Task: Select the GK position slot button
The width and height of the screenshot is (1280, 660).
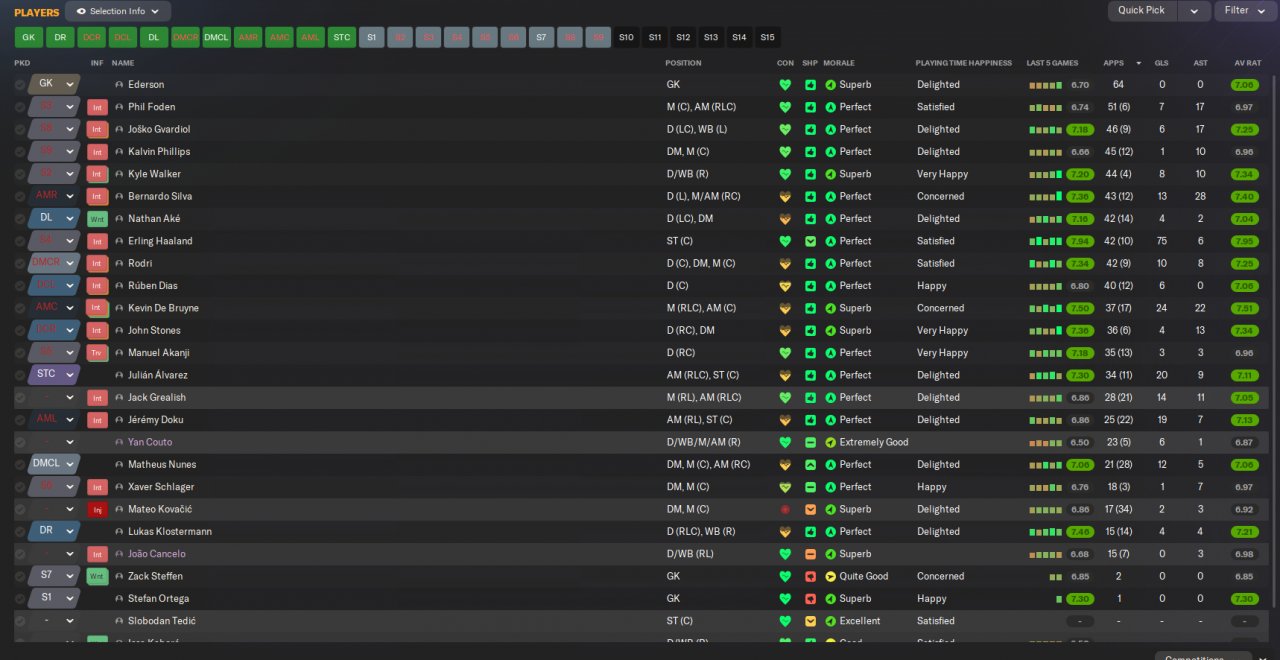Action: click(29, 37)
